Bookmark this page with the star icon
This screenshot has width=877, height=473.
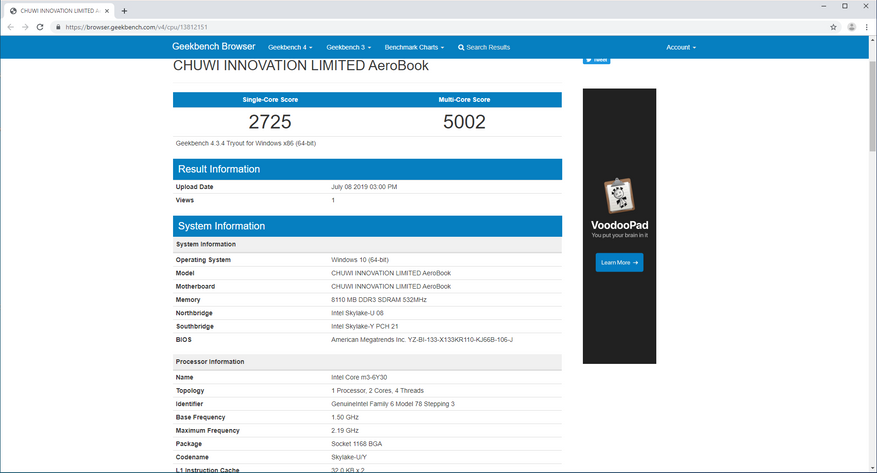tap(833, 27)
